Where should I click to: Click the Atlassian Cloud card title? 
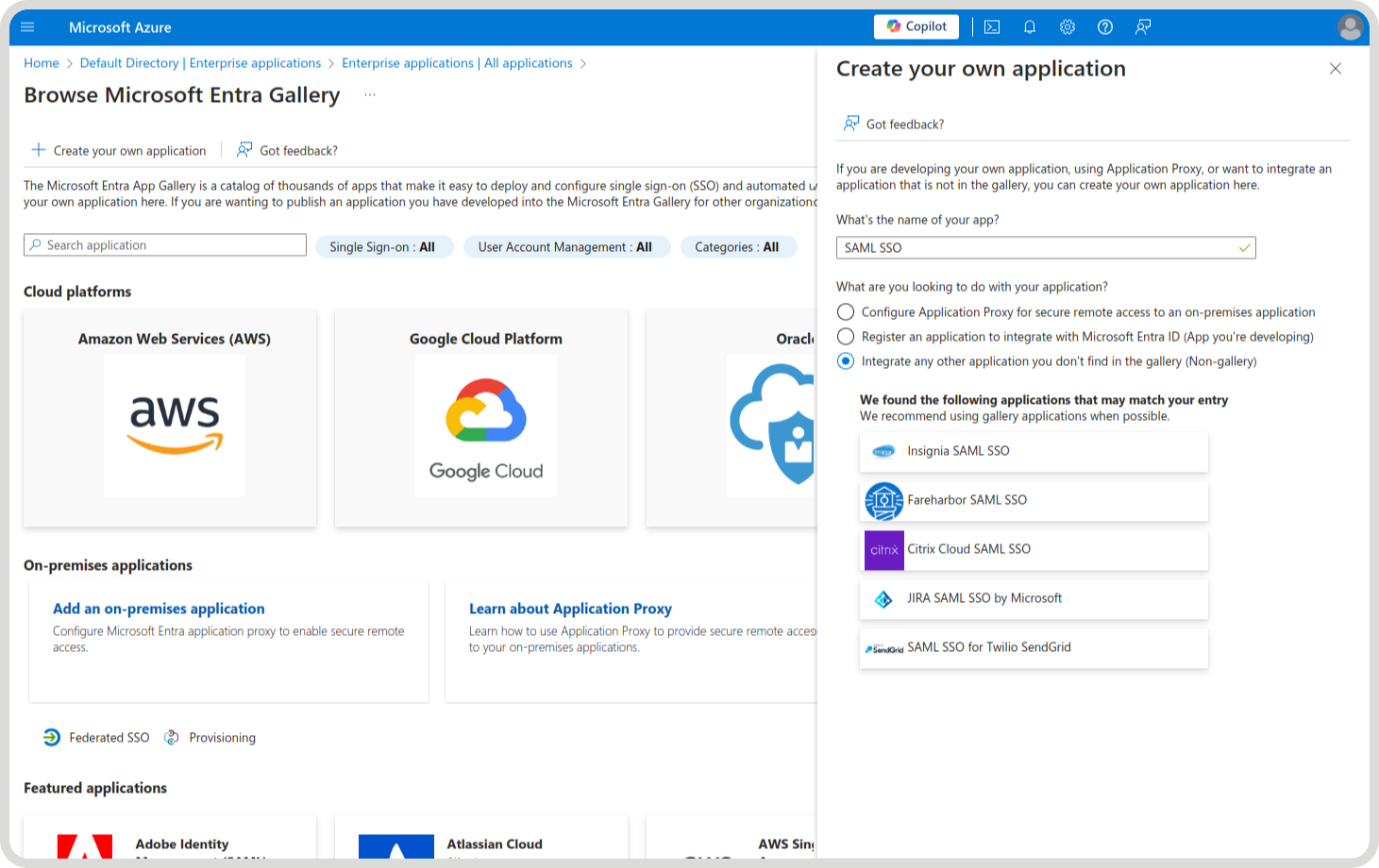pyautogui.click(x=495, y=844)
